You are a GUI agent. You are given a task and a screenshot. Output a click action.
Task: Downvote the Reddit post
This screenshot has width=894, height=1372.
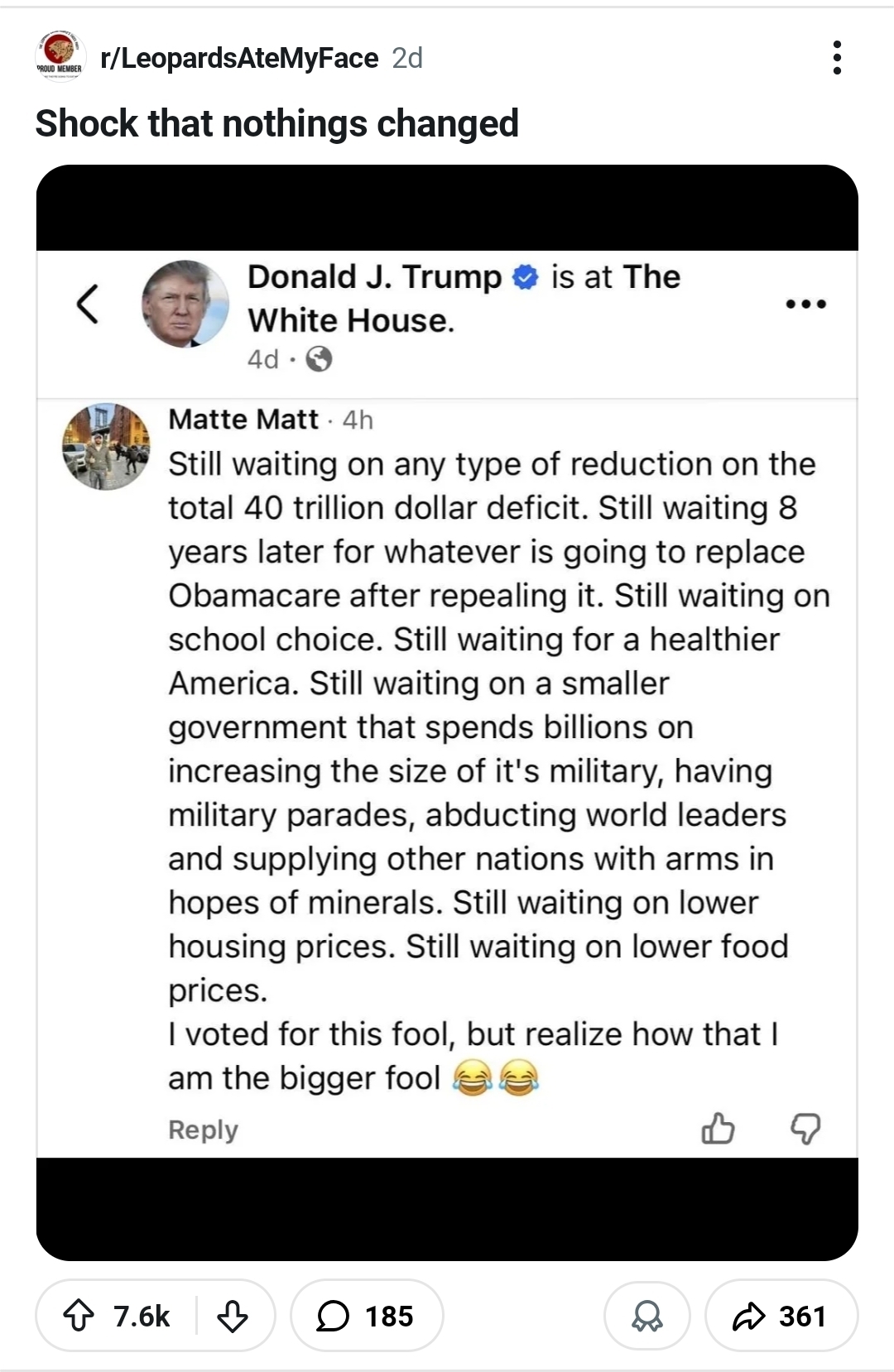[232, 1316]
